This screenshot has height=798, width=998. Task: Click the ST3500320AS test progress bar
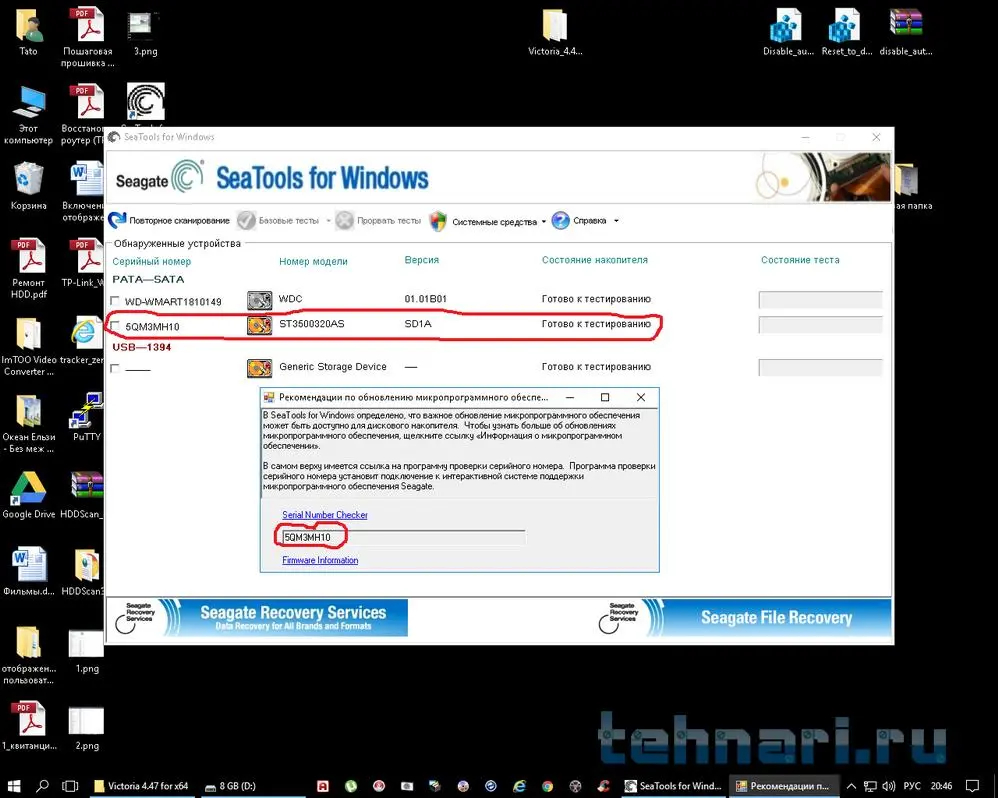point(820,325)
